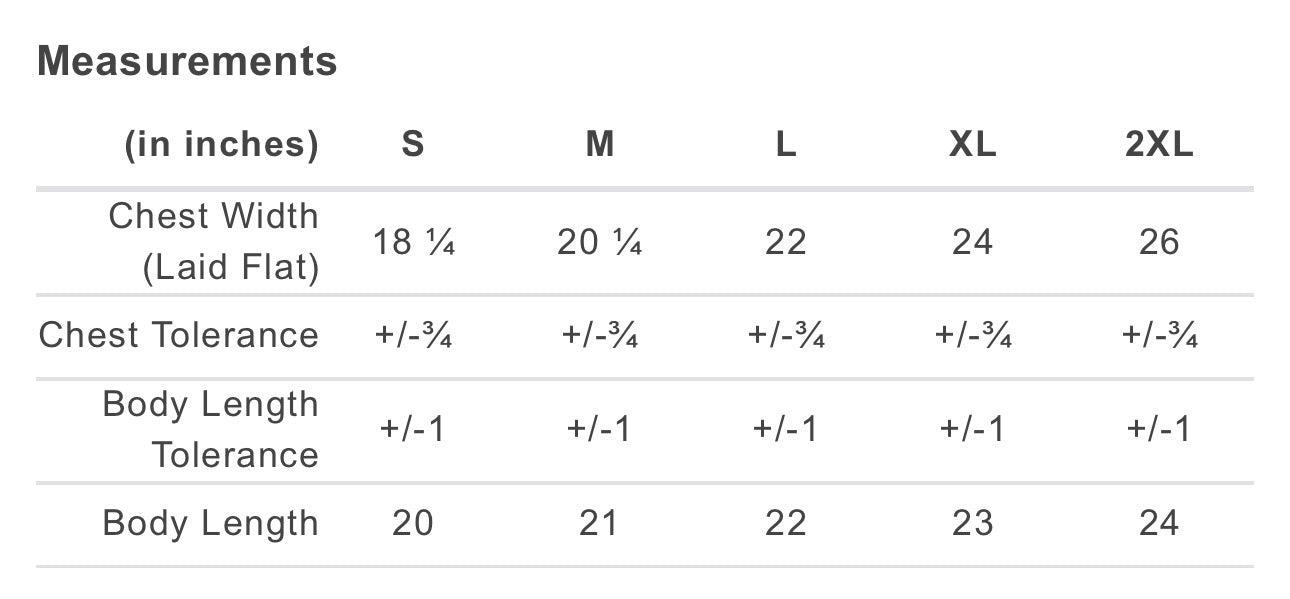This screenshot has height=599, width=1290.
Task: Click the Body Length Tolerance row label
Action: (x=211, y=430)
